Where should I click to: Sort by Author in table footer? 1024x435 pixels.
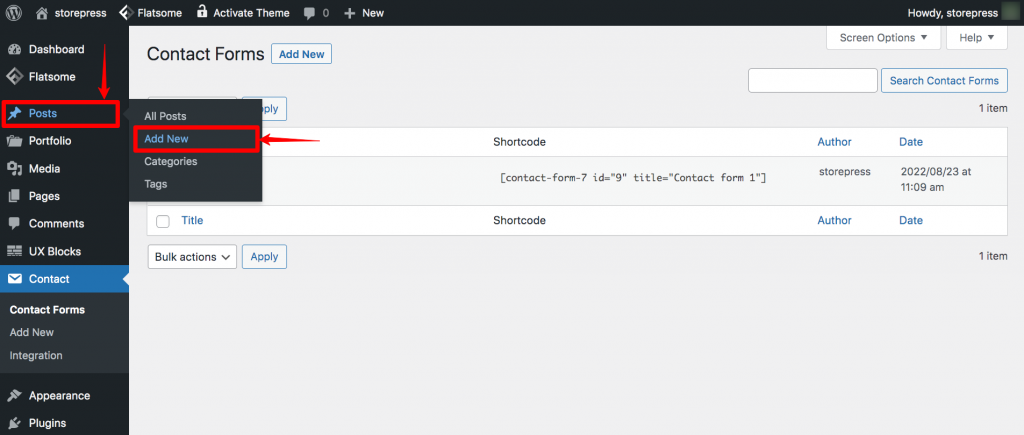click(835, 221)
